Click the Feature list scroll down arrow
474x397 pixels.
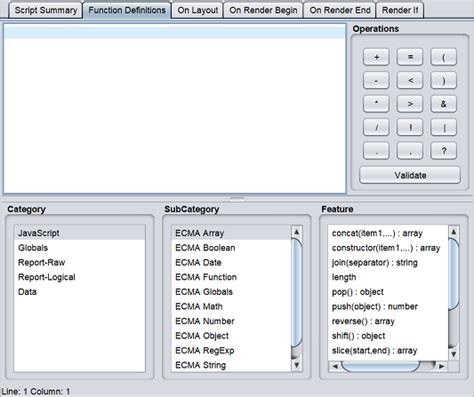[x=453, y=354]
